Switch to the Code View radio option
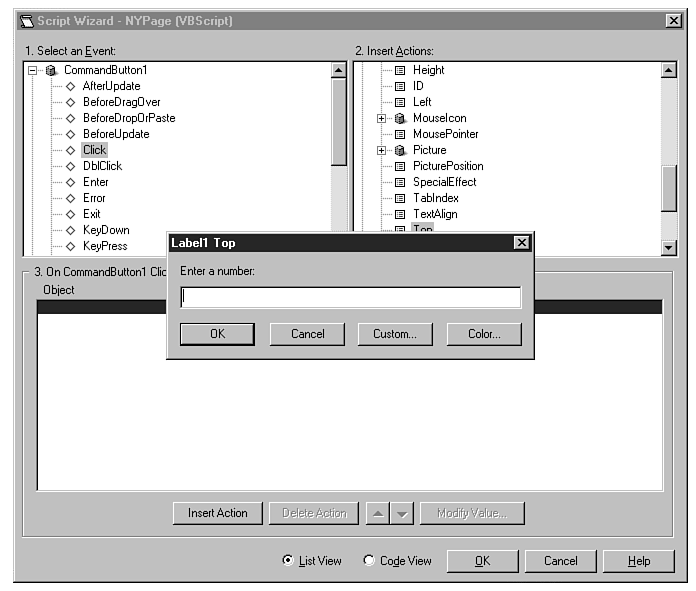 click(x=368, y=561)
